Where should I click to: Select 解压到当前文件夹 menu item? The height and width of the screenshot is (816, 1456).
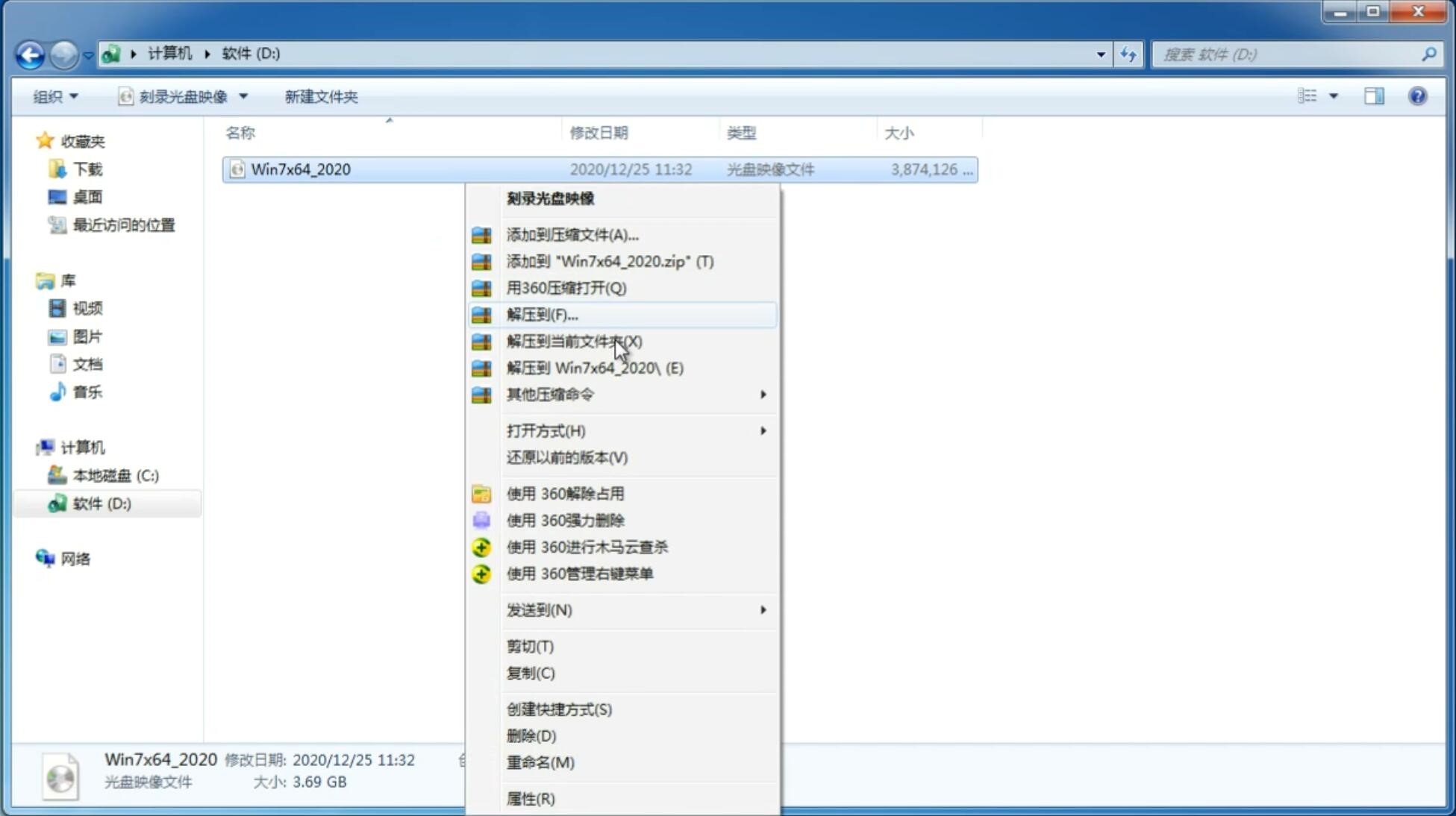click(x=573, y=341)
